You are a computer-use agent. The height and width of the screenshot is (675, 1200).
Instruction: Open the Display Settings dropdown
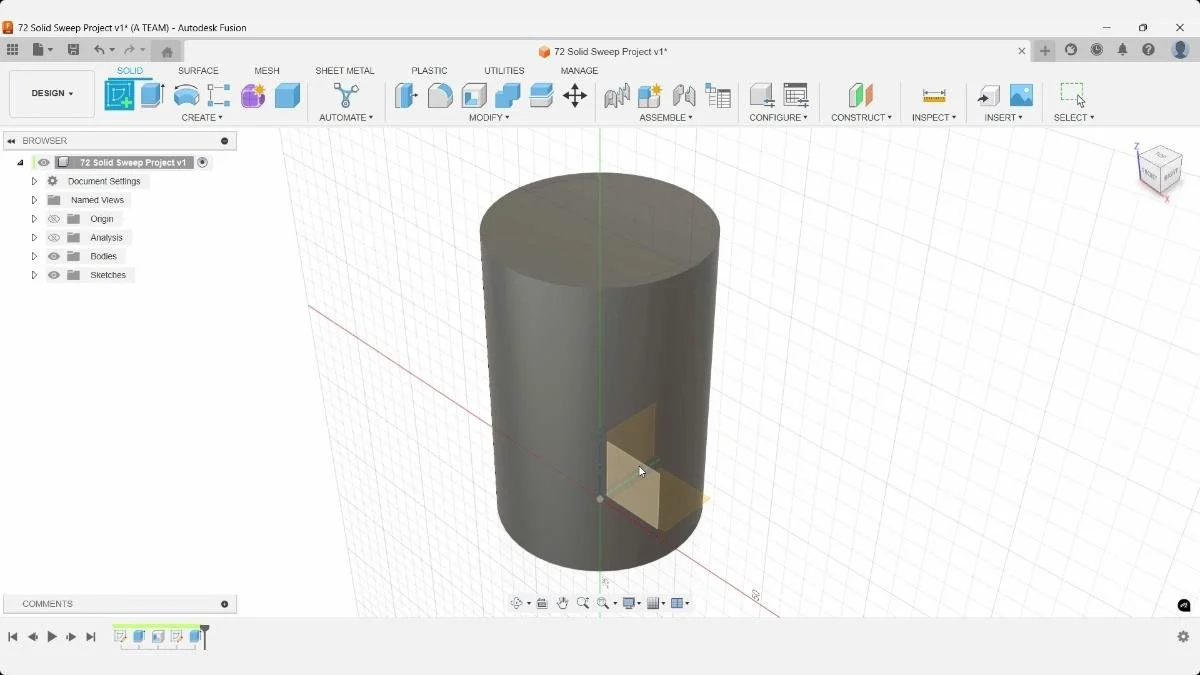click(x=632, y=603)
